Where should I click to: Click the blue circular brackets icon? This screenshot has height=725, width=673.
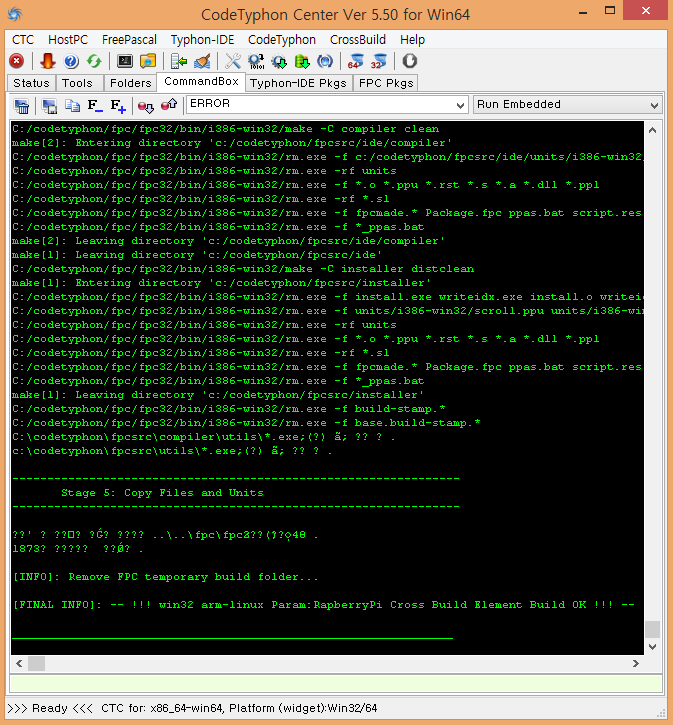coord(325,61)
